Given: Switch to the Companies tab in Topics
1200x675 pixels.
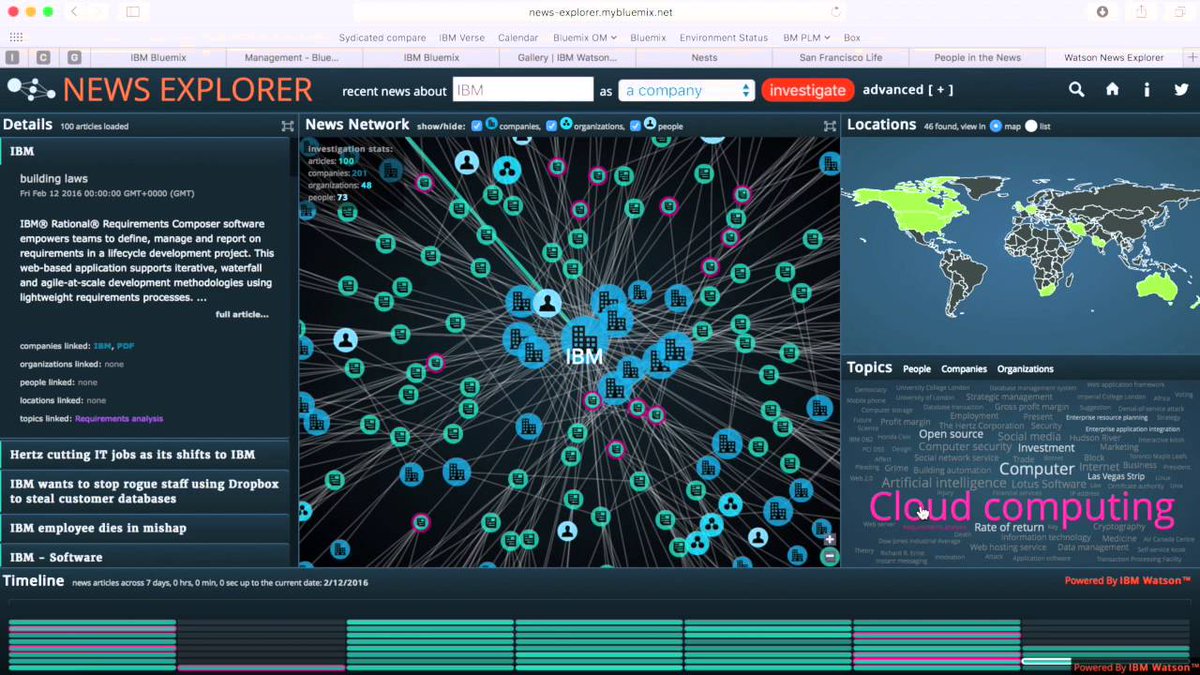Looking at the screenshot, I should [x=964, y=369].
